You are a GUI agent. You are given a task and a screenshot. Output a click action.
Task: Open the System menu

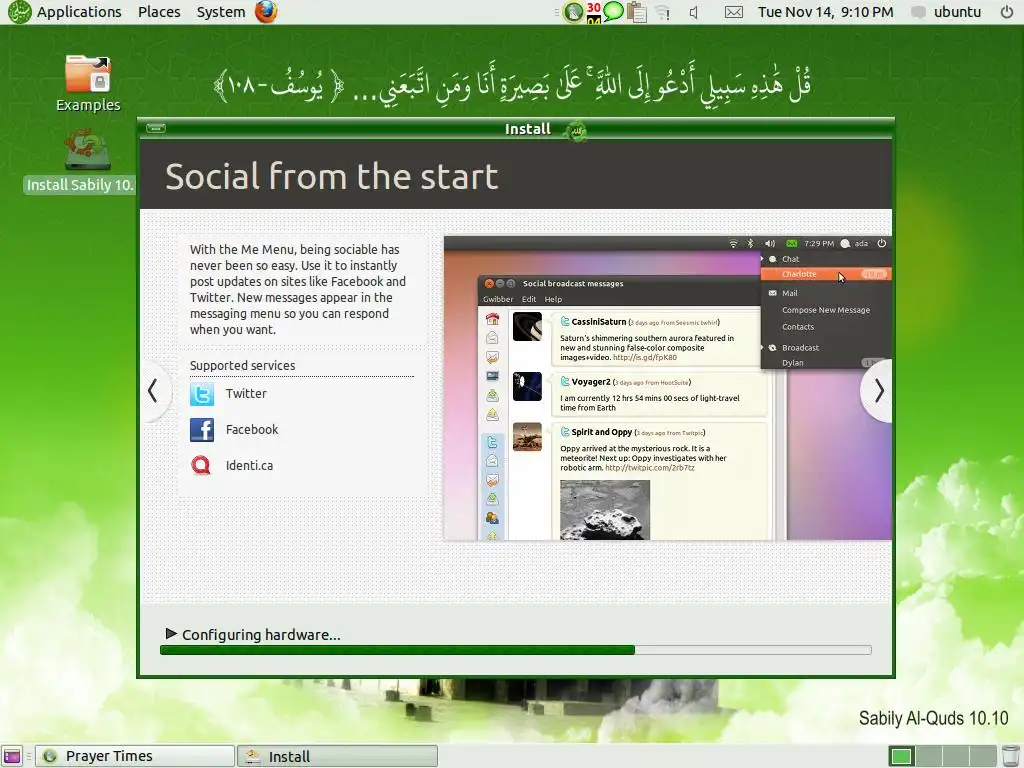pyautogui.click(x=221, y=12)
